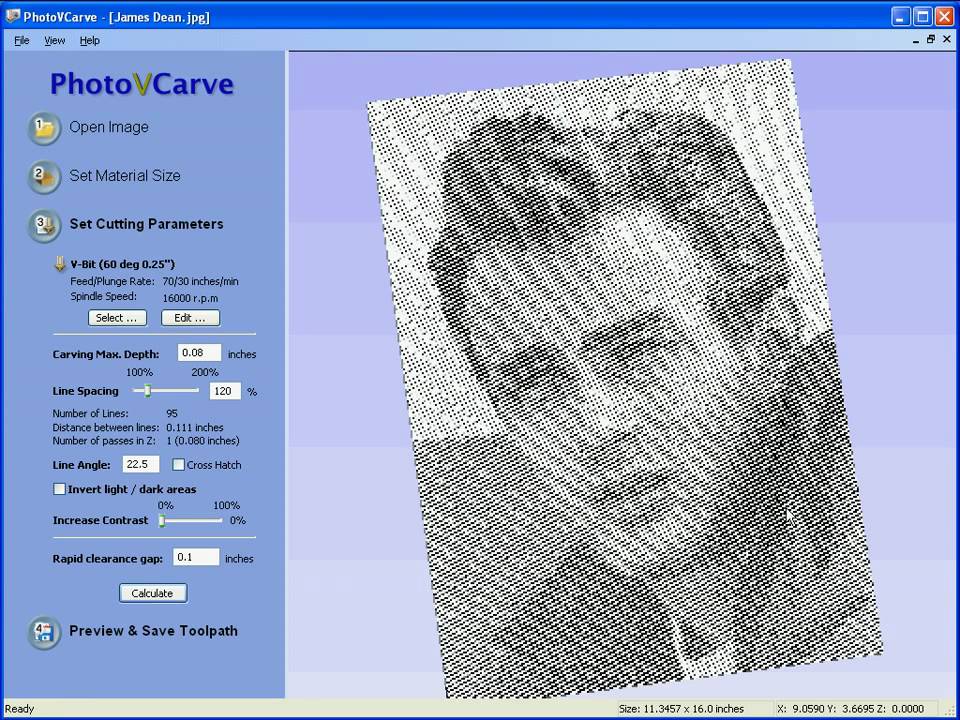Screen dimensions: 960x720
Task: Click the Increase Contrast 0% value
Action: click(238, 520)
